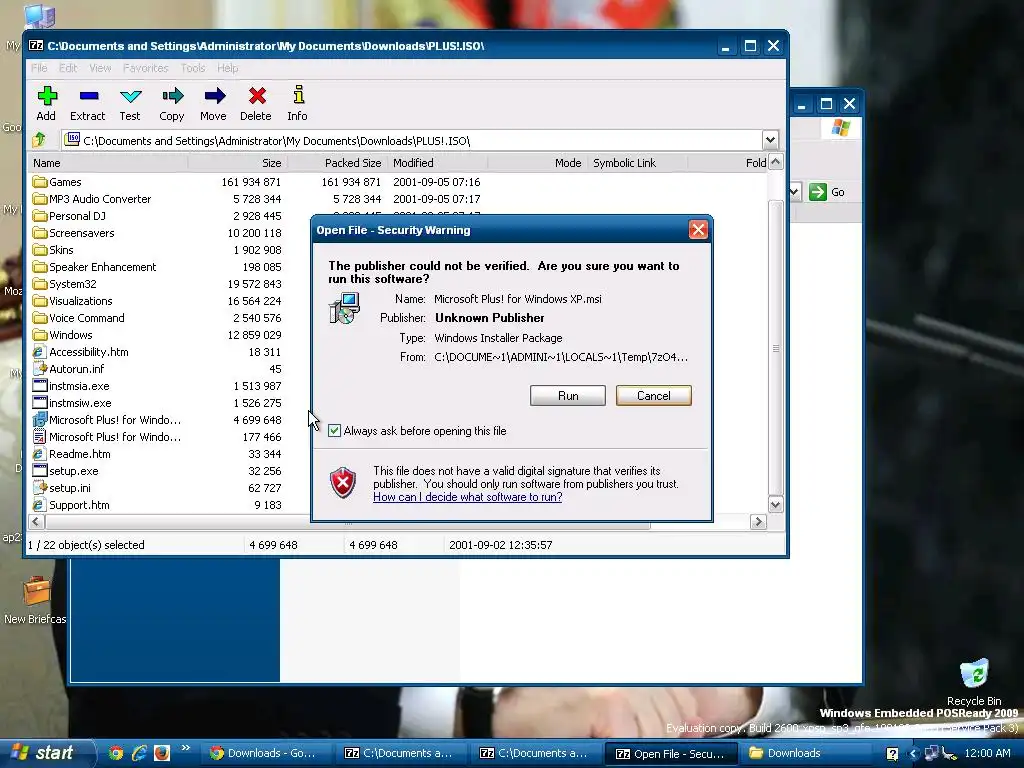
Task: Select the Personal DJ folder
Action: pyautogui.click(x=69, y=216)
